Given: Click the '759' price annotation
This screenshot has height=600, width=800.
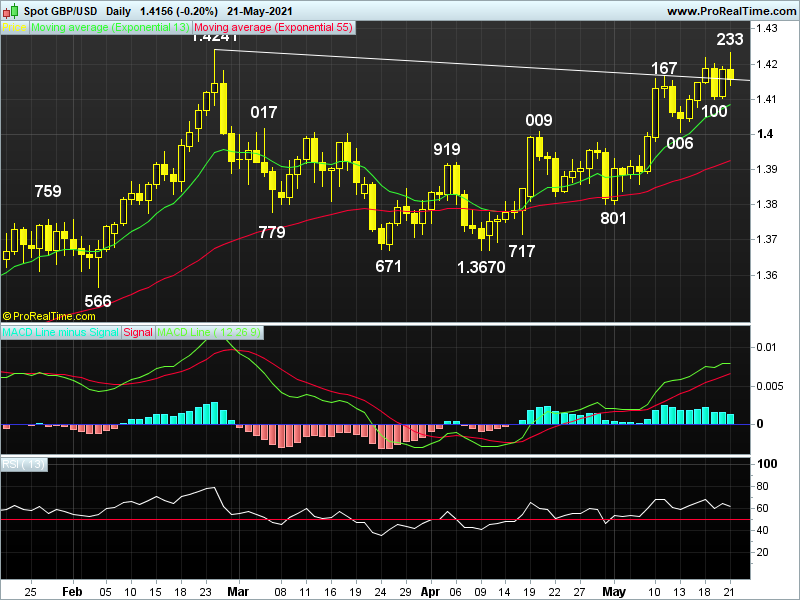Looking at the screenshot, I should pos(48,191).
